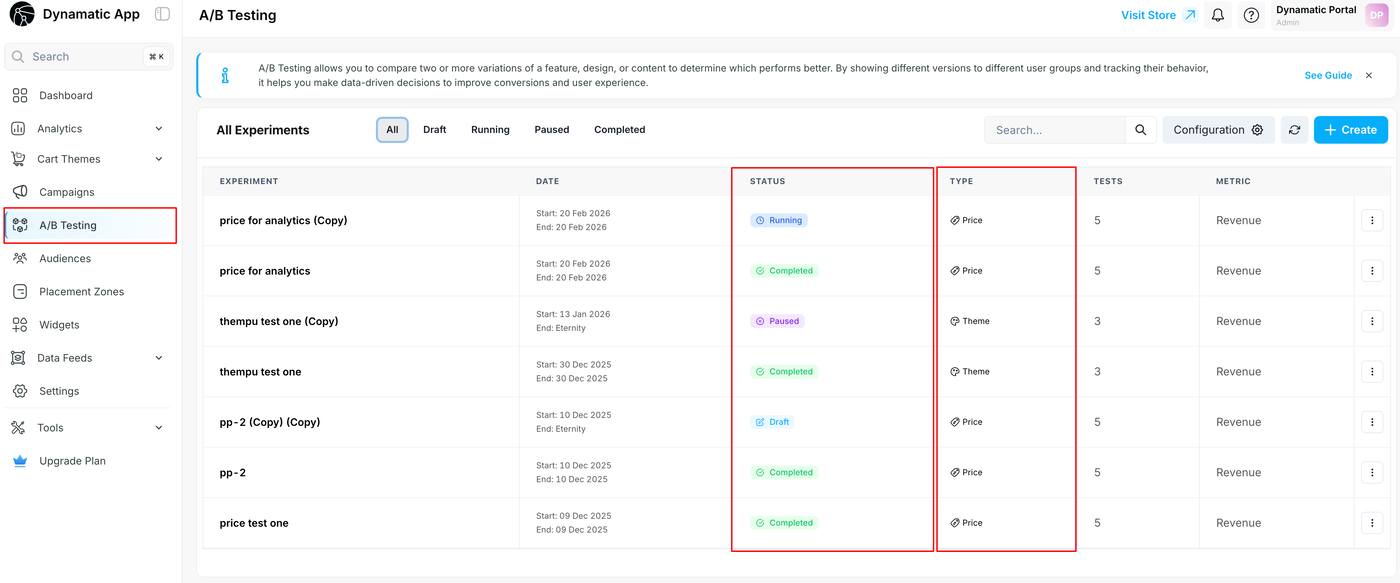Filter experiments by Running tab
The height and width of the screenshot is (583, 1400).
click(x=490, y=130)
